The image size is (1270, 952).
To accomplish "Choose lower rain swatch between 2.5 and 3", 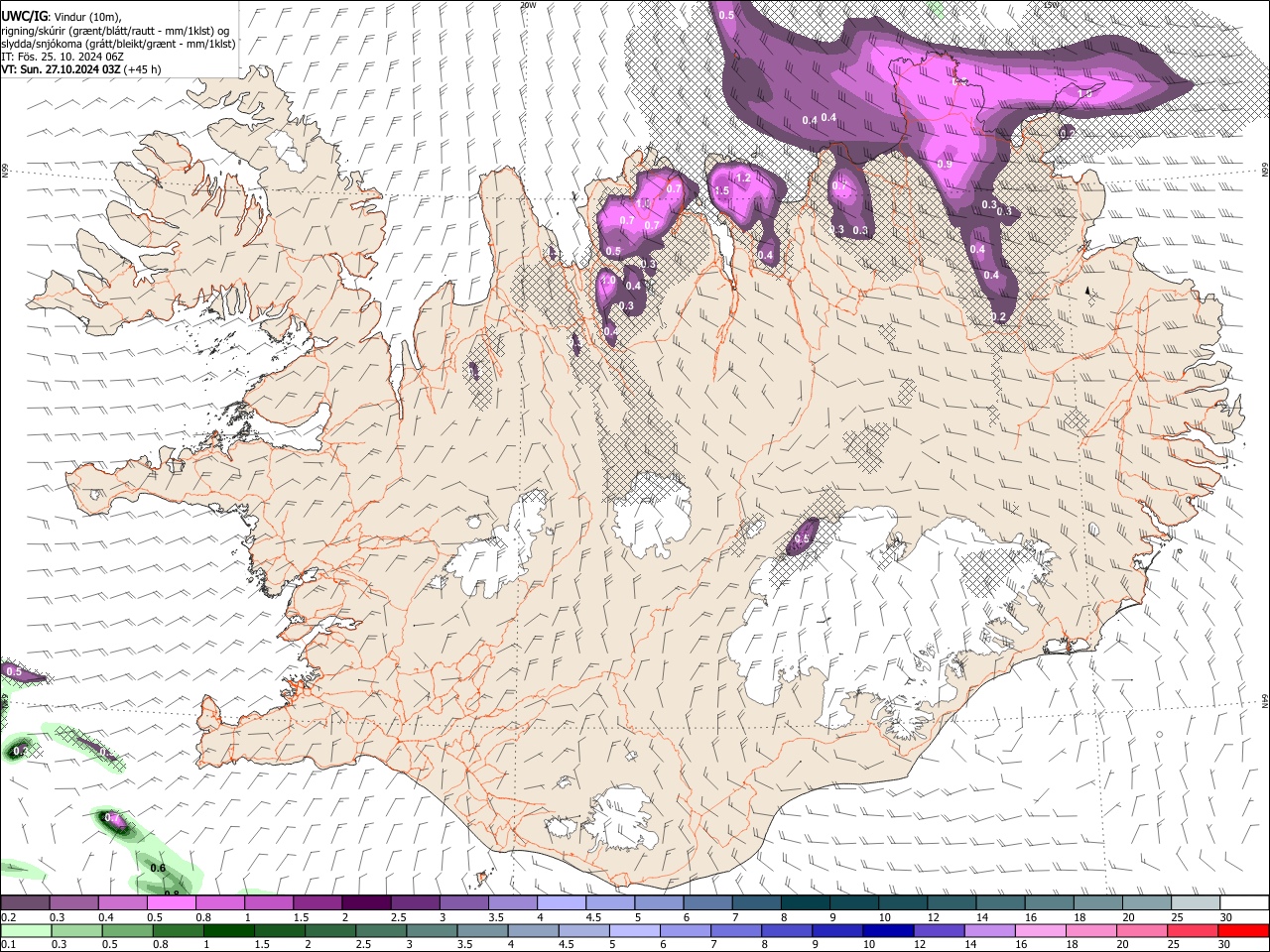I will click(381, 930).
